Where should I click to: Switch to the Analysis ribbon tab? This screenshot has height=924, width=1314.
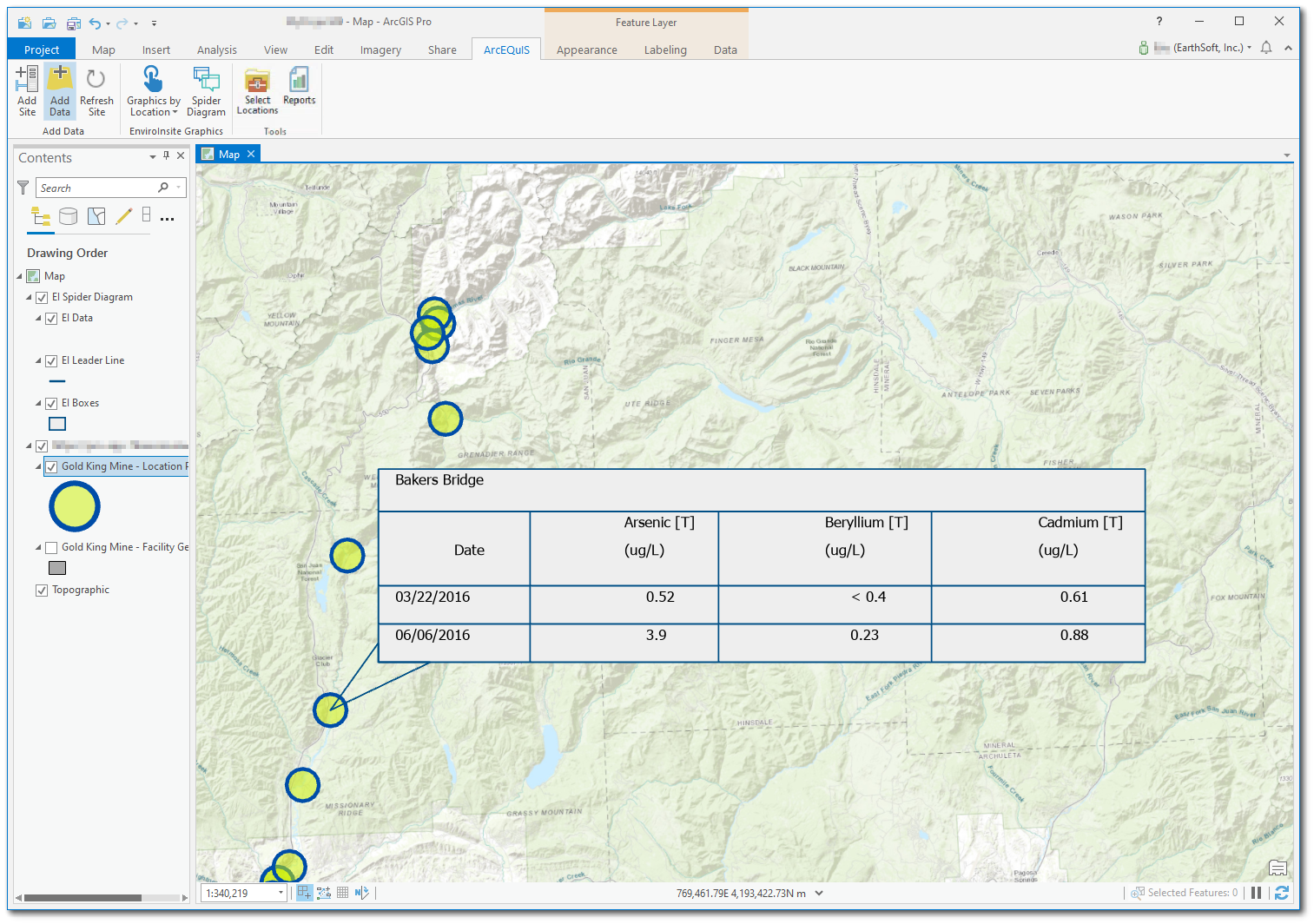(x=217, y=49)
